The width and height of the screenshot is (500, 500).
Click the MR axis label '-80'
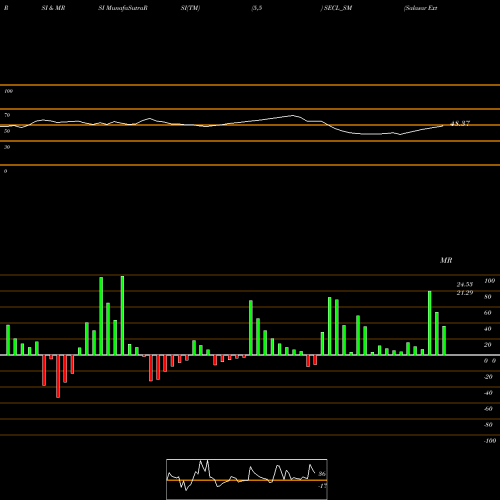488,425
